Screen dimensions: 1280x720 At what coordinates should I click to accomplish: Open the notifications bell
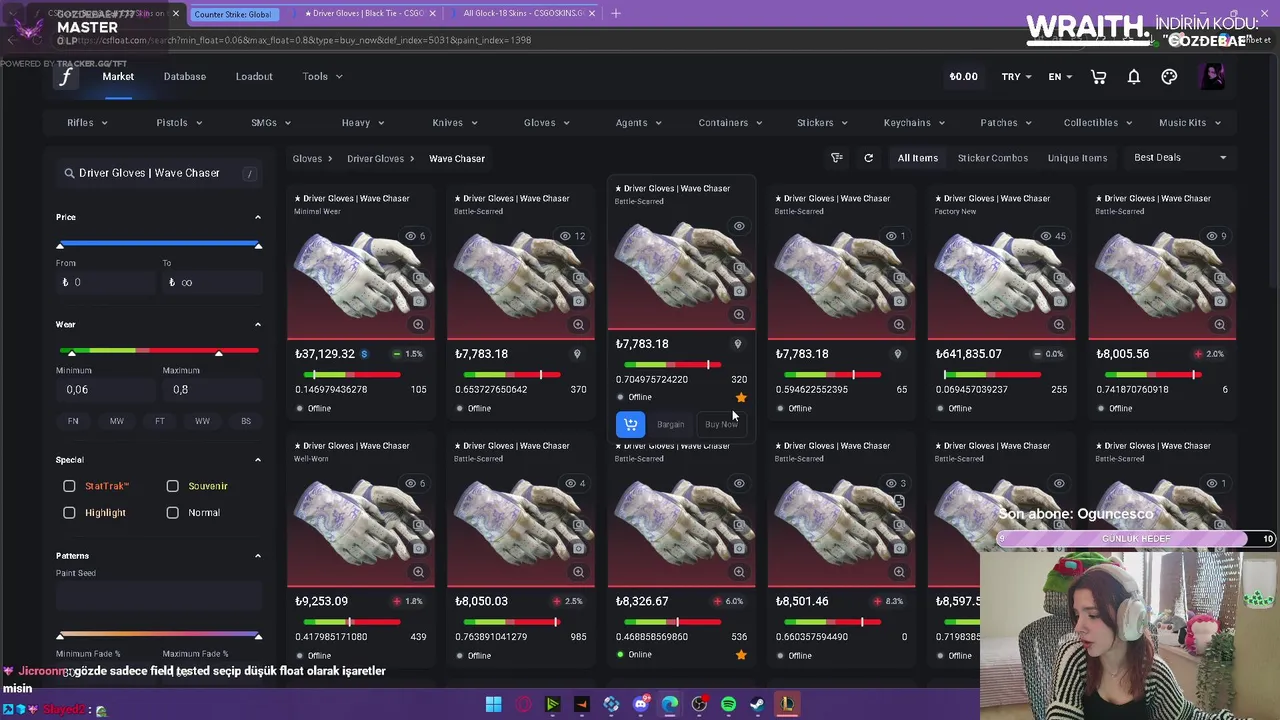coord(1134,77)
